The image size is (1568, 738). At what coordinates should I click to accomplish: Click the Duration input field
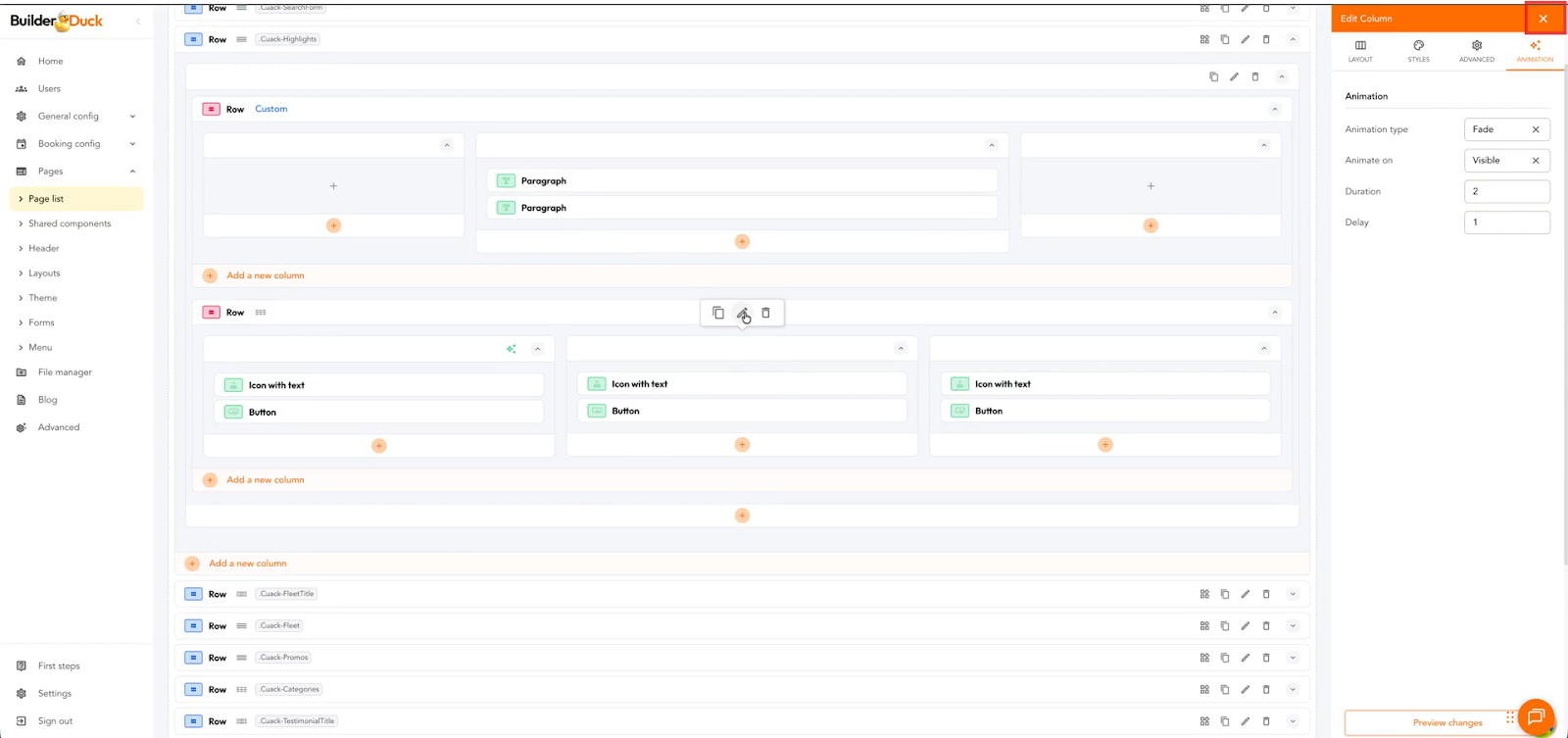(x=1506, y=191)
